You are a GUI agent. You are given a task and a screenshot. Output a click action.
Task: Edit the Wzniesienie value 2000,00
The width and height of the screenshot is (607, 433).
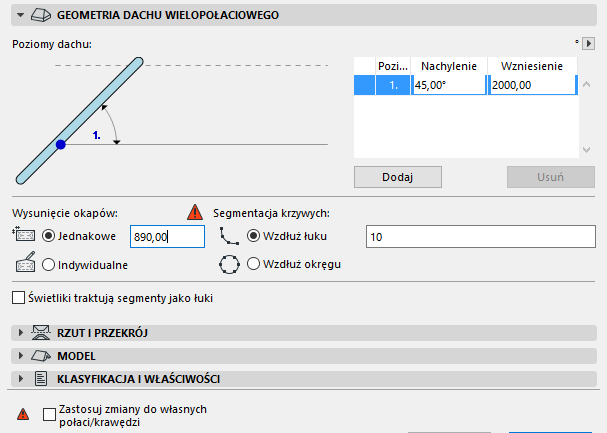532,85
